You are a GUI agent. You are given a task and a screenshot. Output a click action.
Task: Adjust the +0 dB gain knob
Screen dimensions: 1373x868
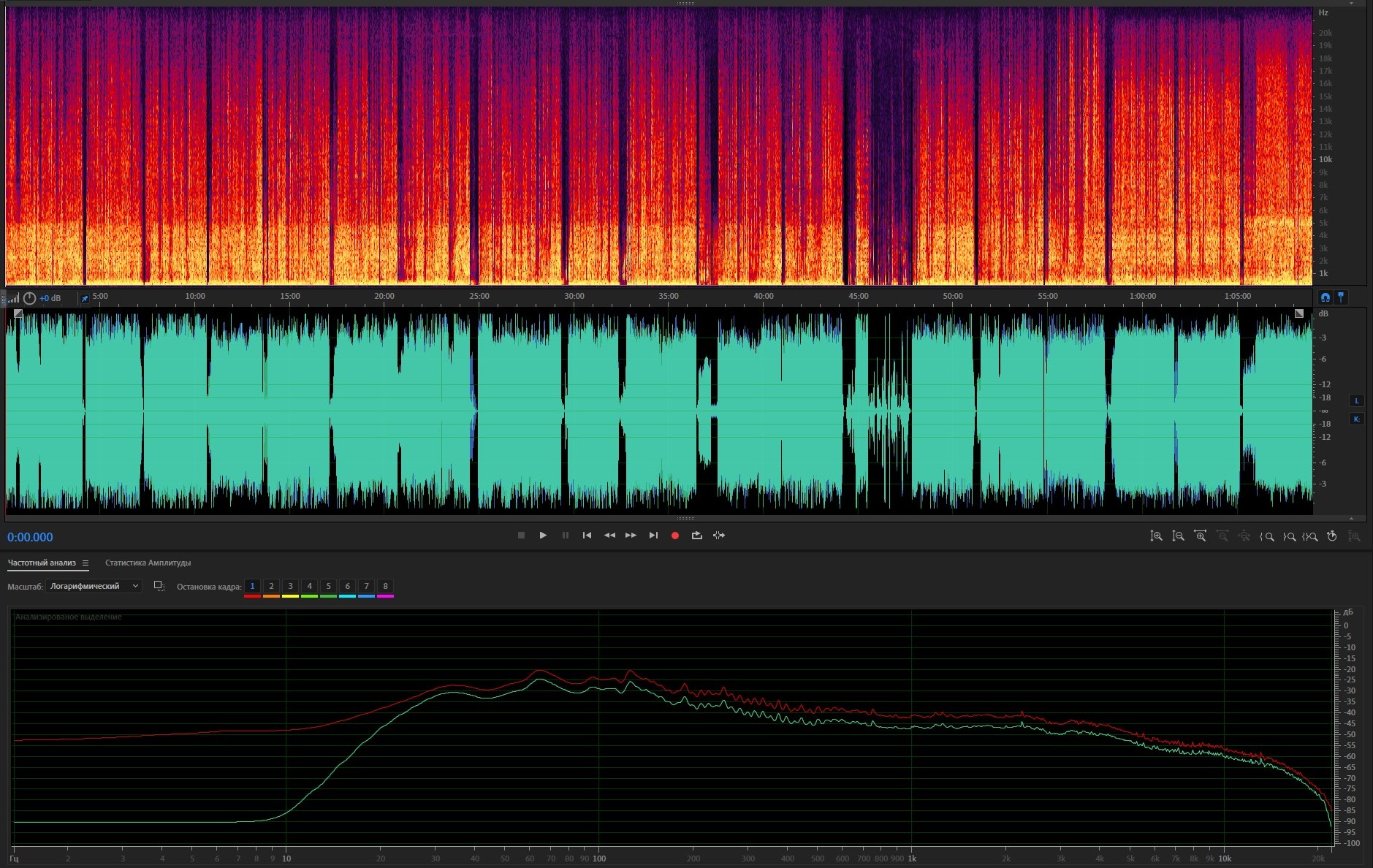(30, 298)
